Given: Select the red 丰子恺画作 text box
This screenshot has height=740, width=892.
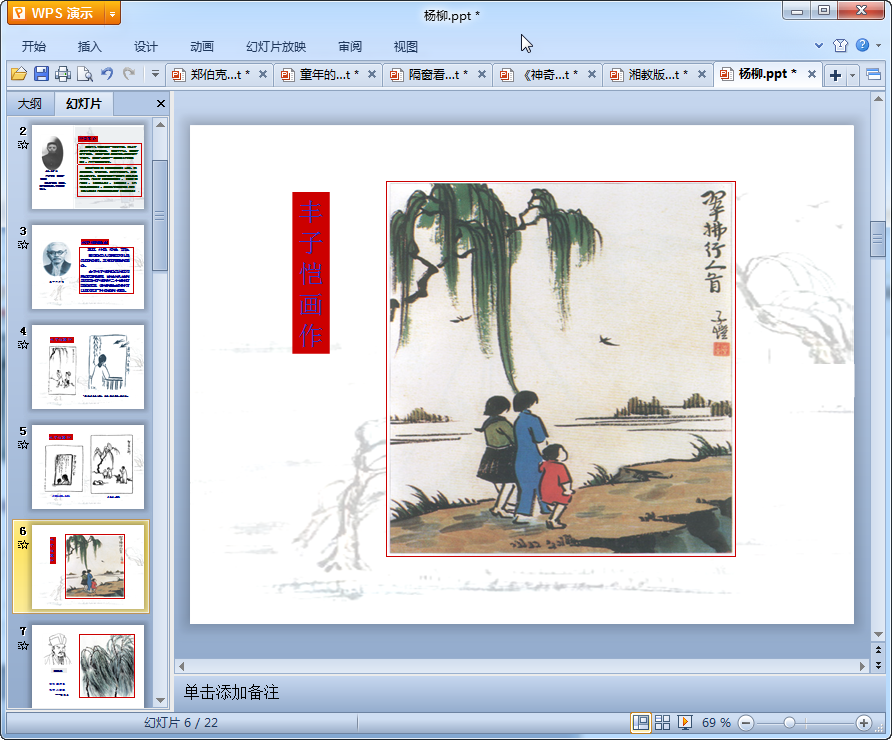Looking at the screenshot, I should pyautogui.click(x=311, y=272).
